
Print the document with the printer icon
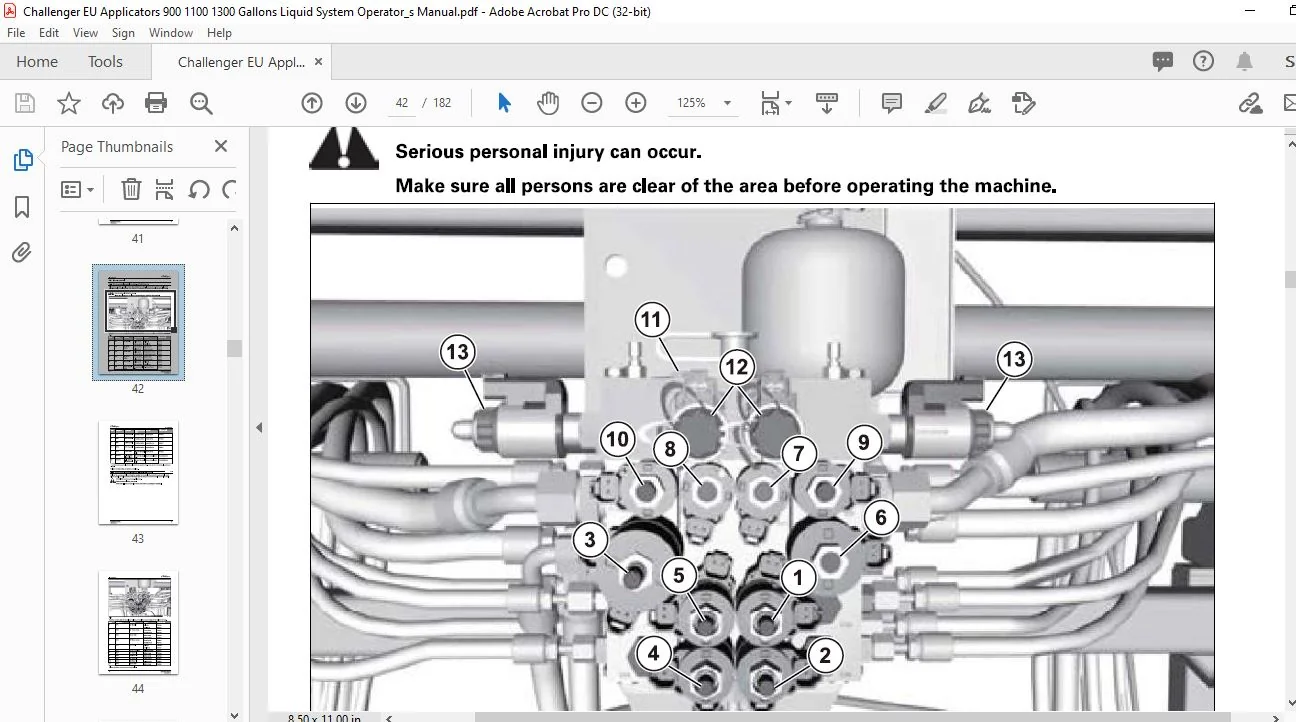tap(156, 103)
